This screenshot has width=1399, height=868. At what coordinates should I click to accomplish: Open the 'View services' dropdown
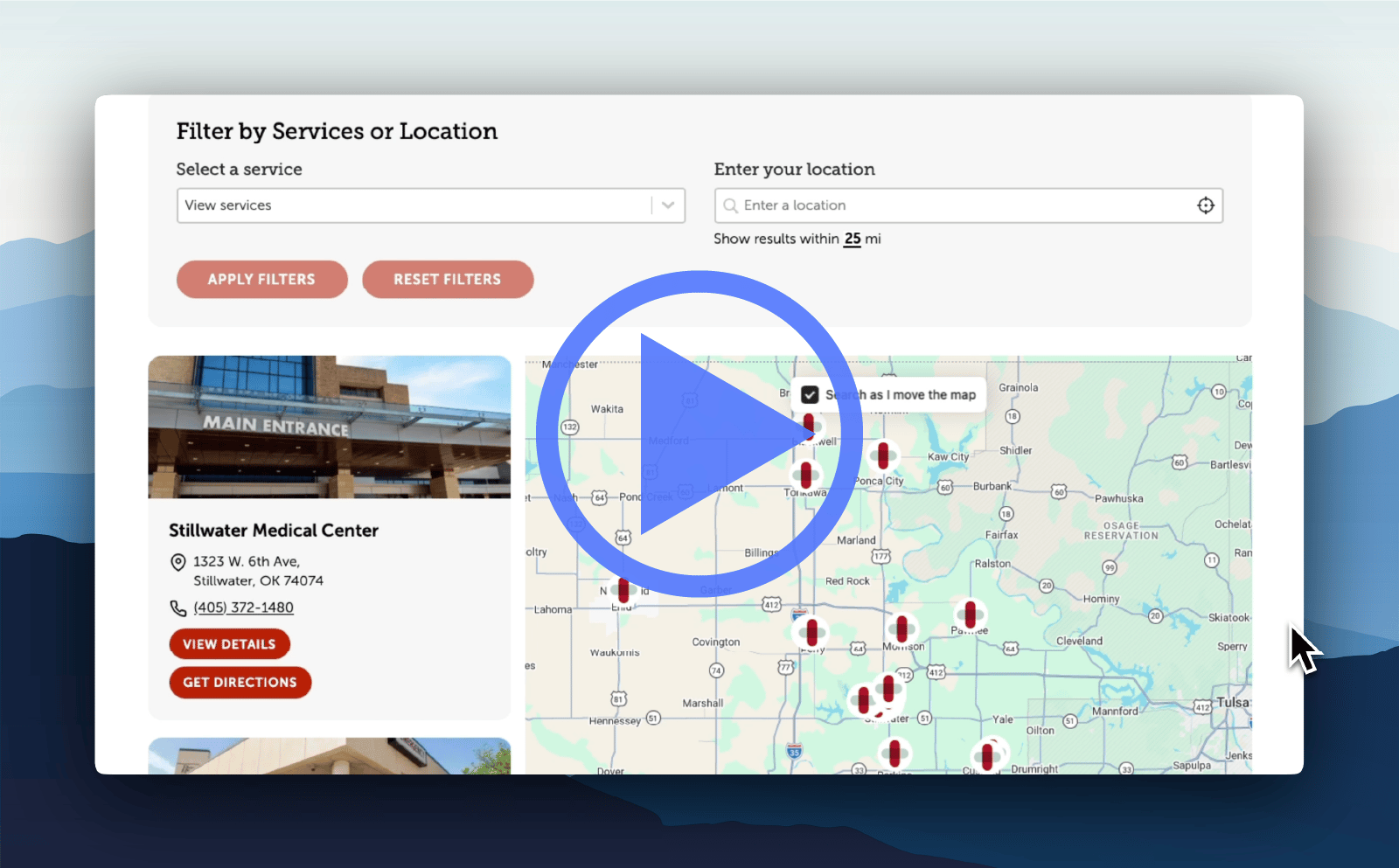coord(411,205)
